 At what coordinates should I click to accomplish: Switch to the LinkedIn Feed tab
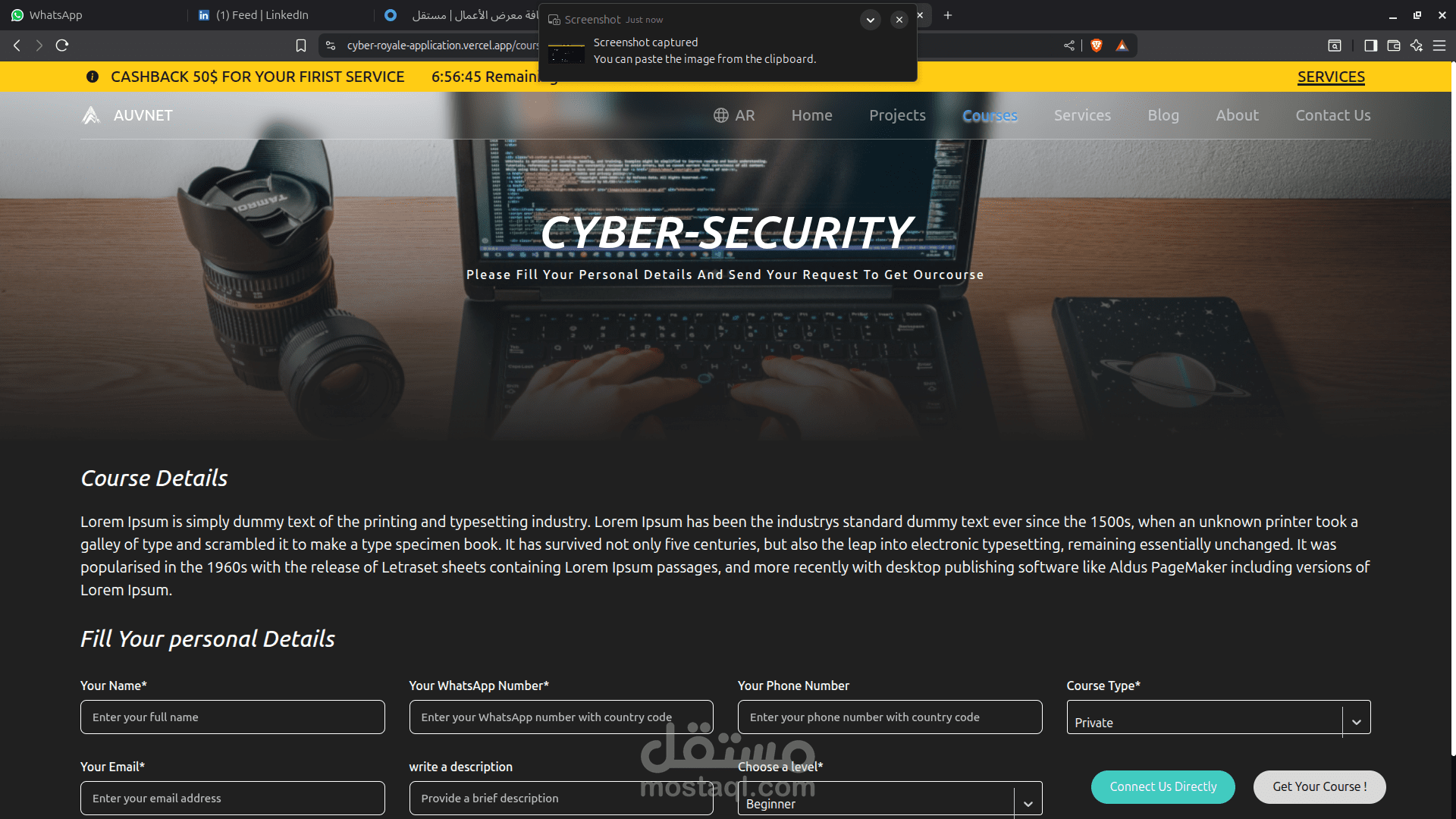(x=262, y=15)
